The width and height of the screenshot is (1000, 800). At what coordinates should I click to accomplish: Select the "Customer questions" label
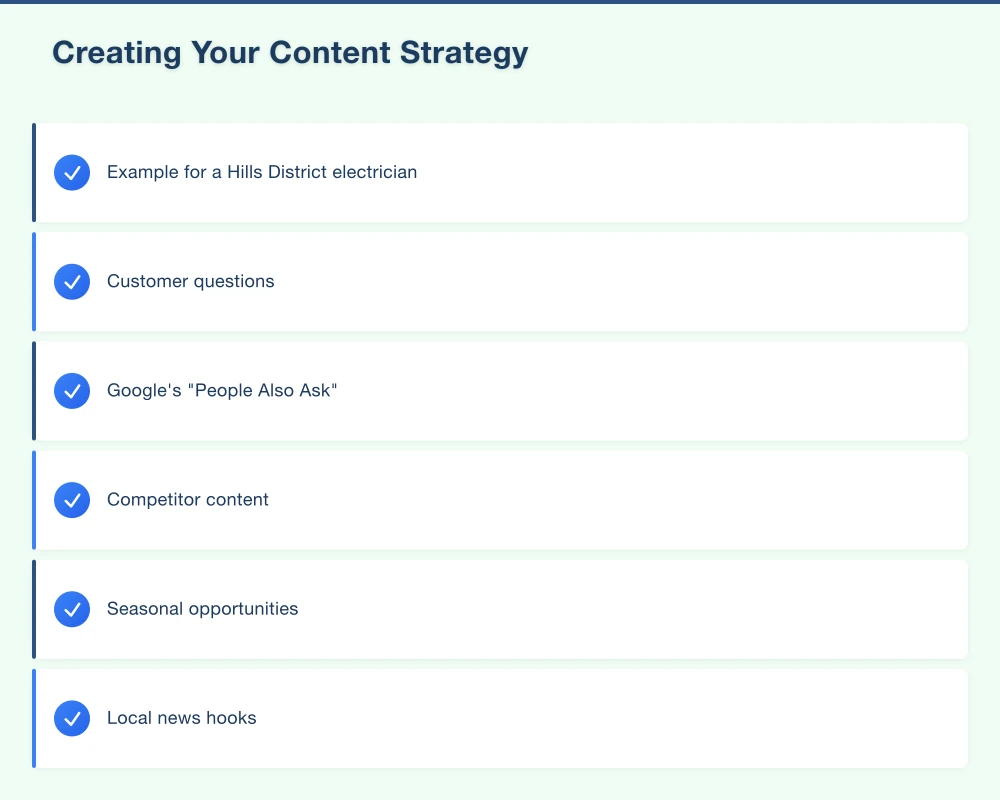click(x=190, y=281)
